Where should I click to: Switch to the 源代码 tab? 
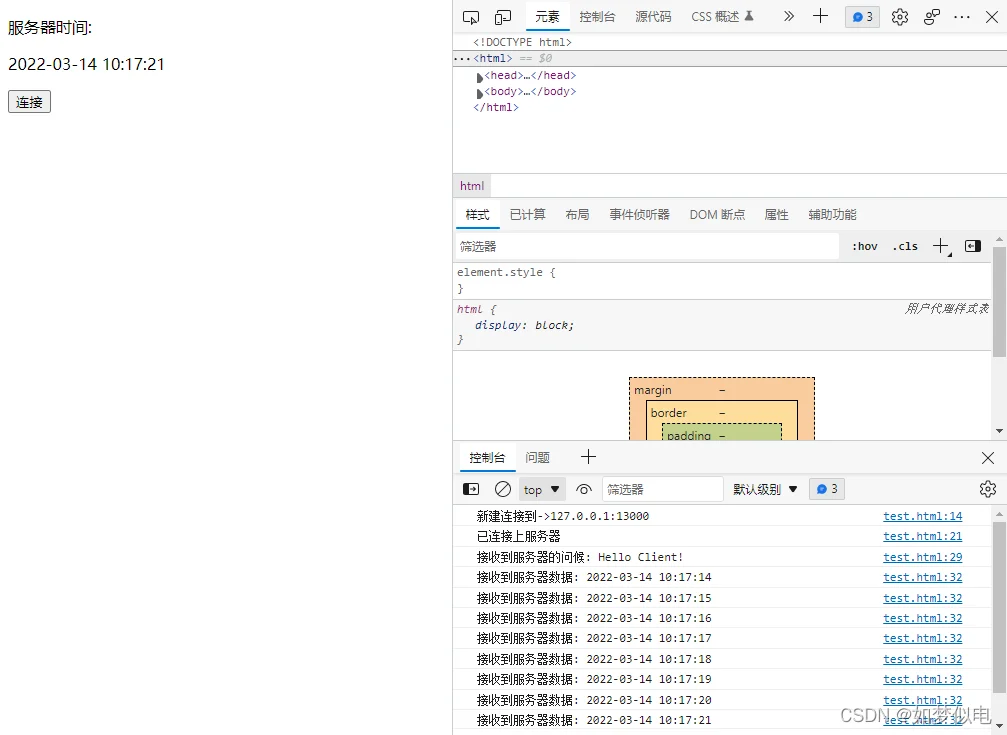click(653, 17)
